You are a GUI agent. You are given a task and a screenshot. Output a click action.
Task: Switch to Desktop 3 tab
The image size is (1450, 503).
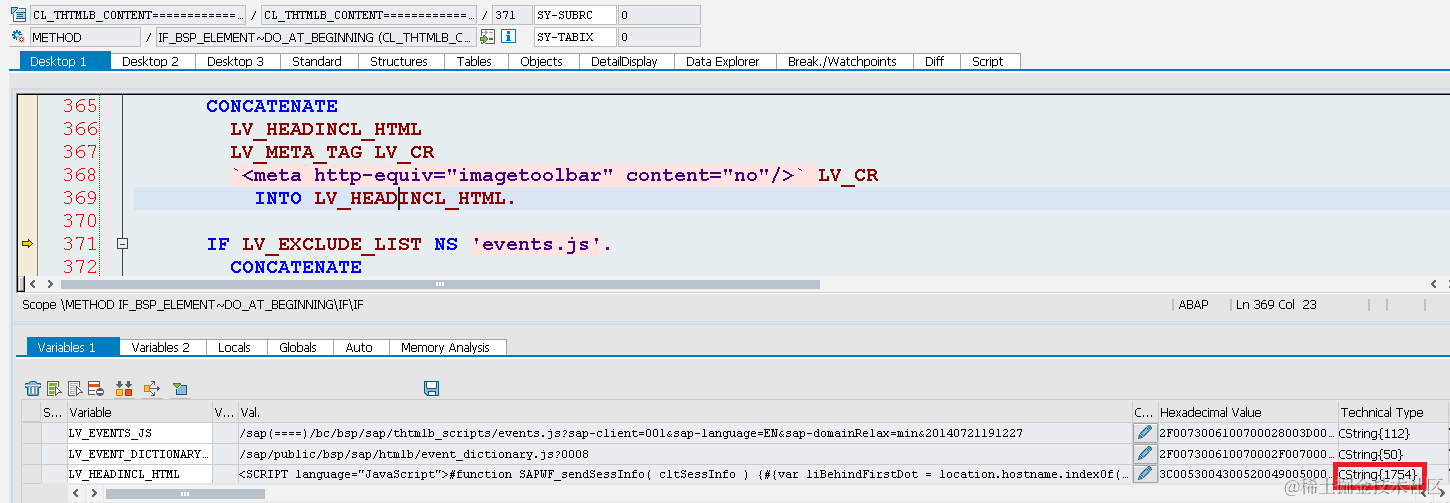pyautogui.click(x=236, y=61)
